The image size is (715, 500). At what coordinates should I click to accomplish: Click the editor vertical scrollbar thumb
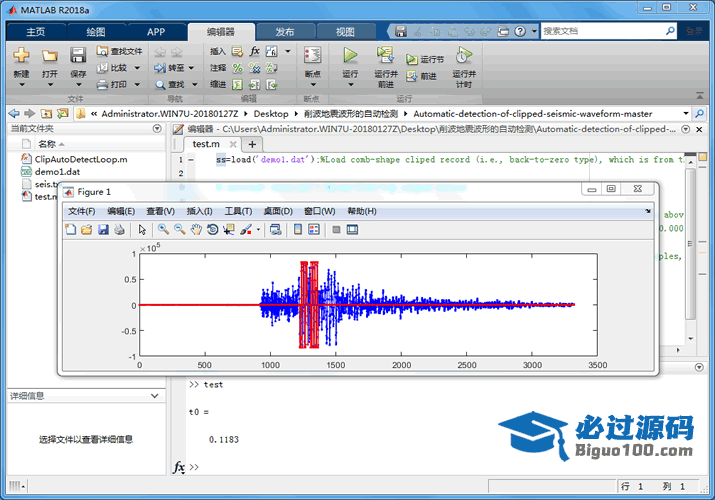[690, 244]
